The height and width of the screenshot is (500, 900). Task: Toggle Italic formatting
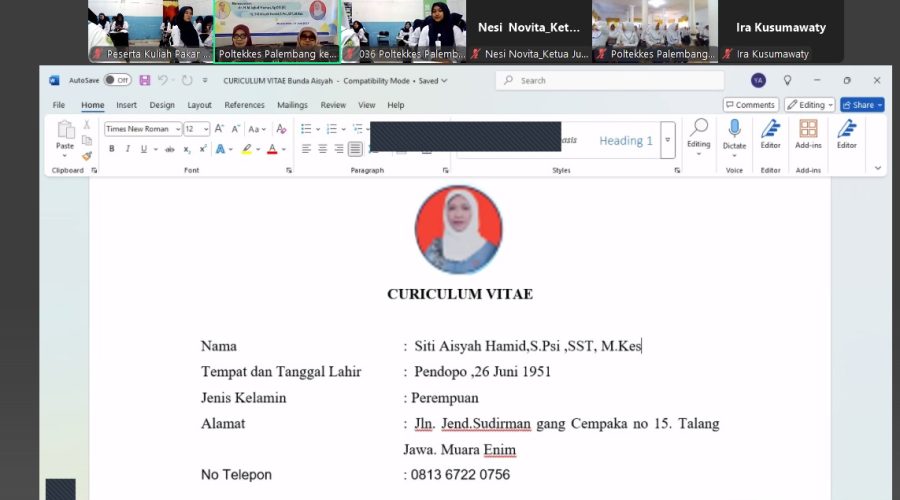click(126, 149)
